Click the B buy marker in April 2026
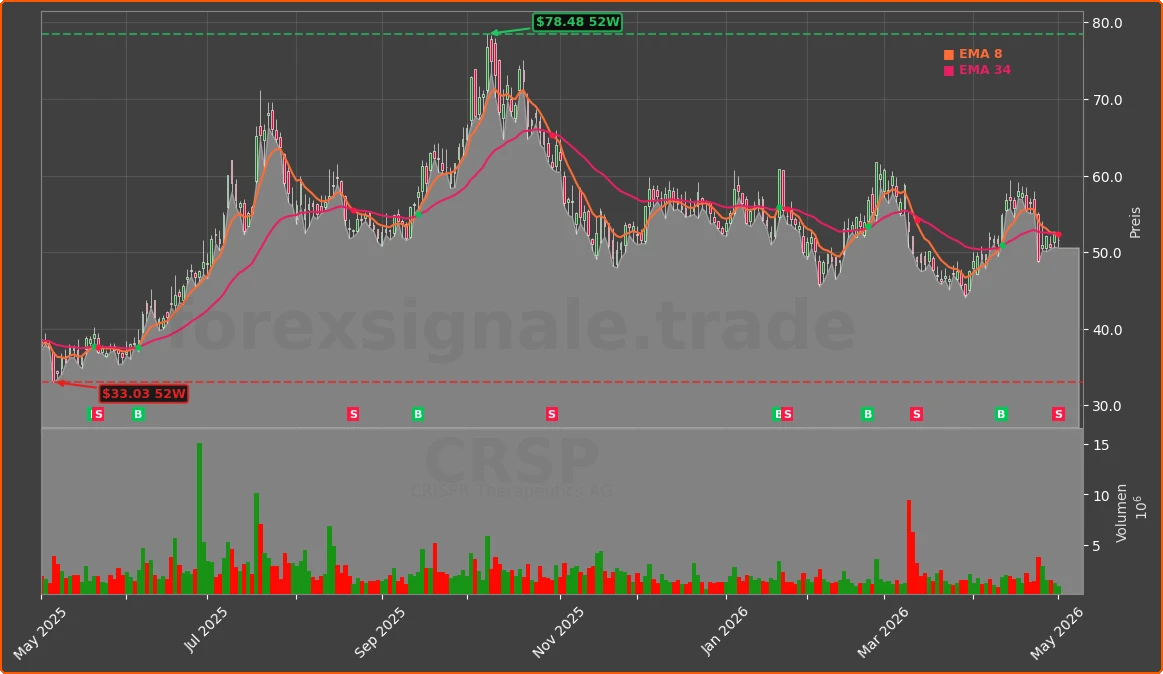 coord(1001,414)
